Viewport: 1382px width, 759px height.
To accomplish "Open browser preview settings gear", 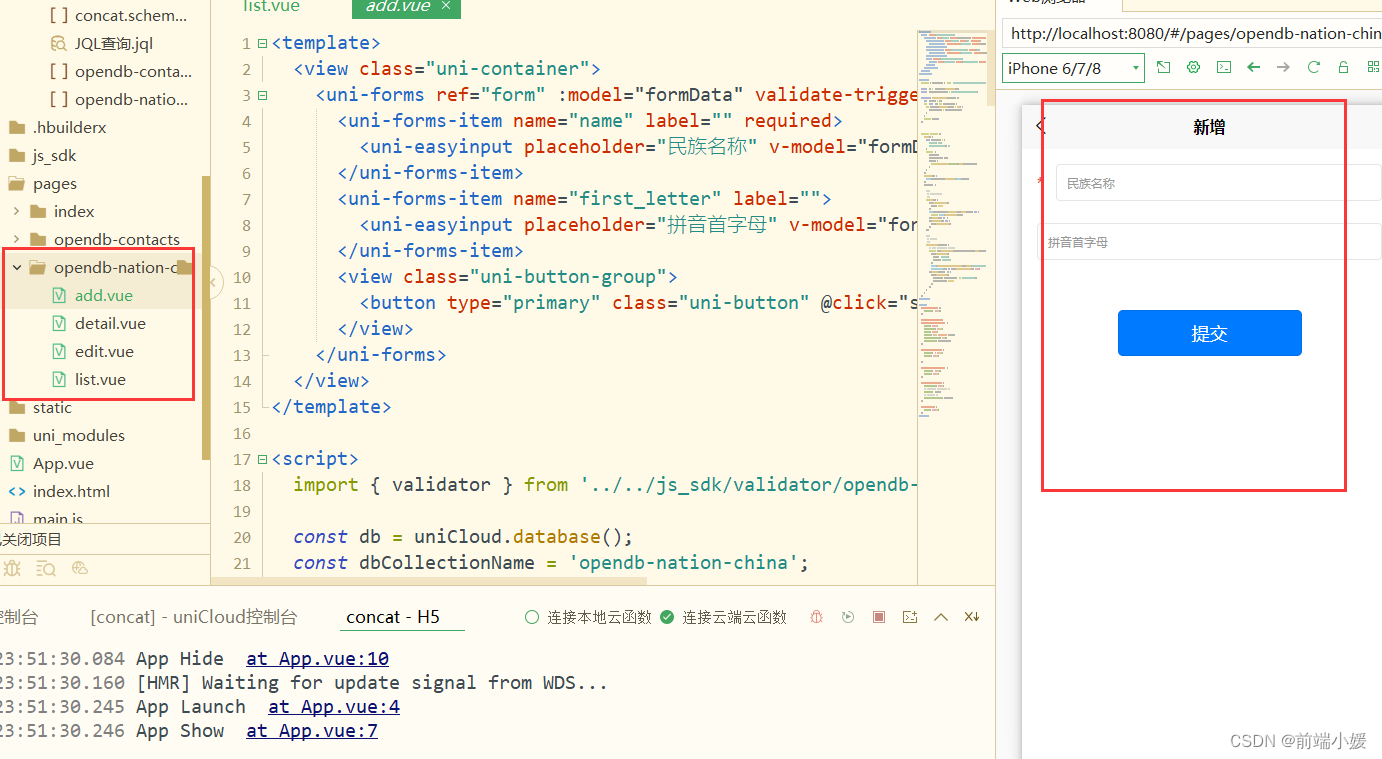I will point(1193,67).
